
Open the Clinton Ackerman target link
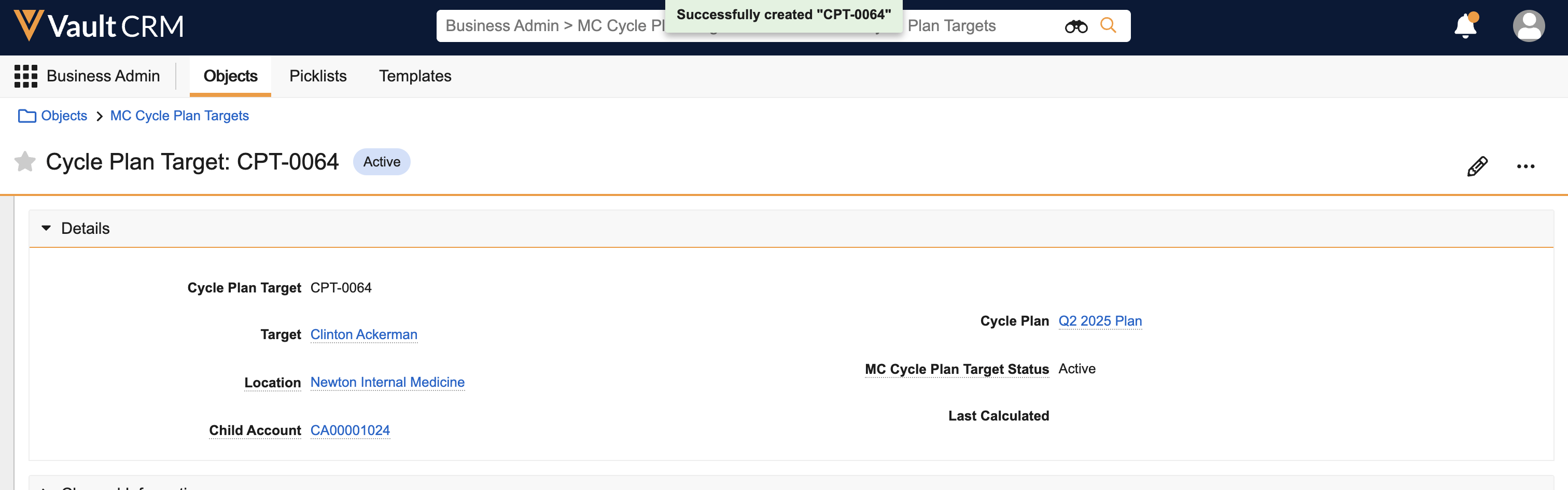(363, 334)
